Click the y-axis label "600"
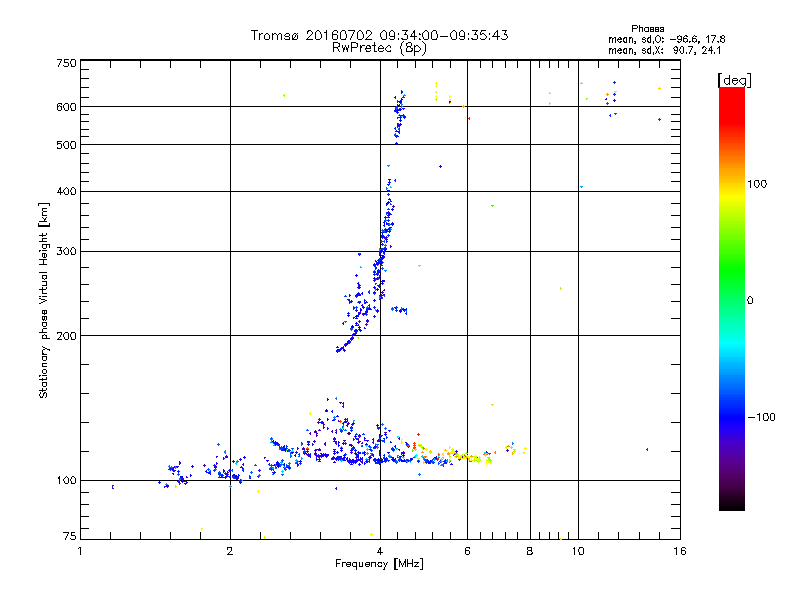The image size is (800, 600). (66, 107)
